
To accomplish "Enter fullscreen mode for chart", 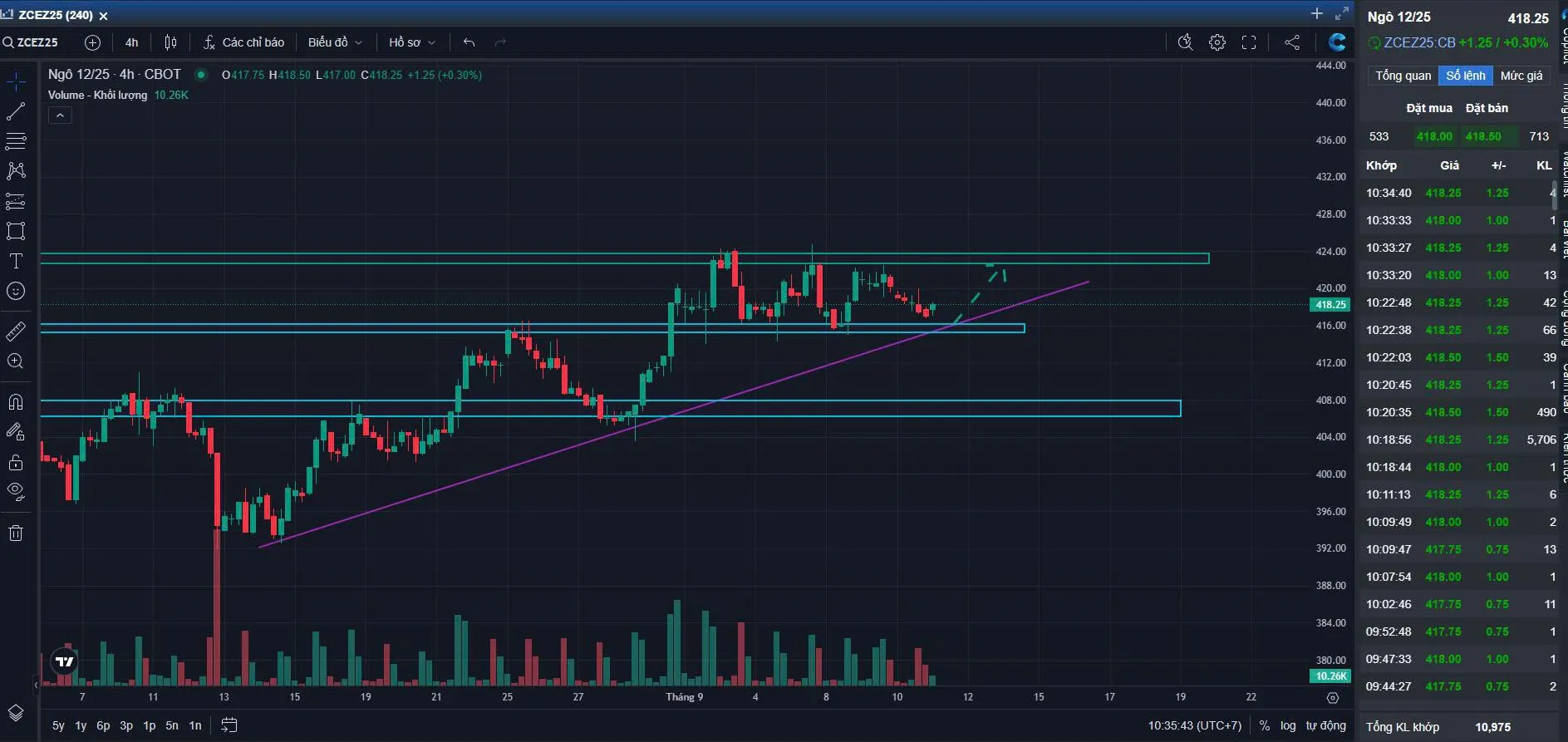I will point(1249,42).
